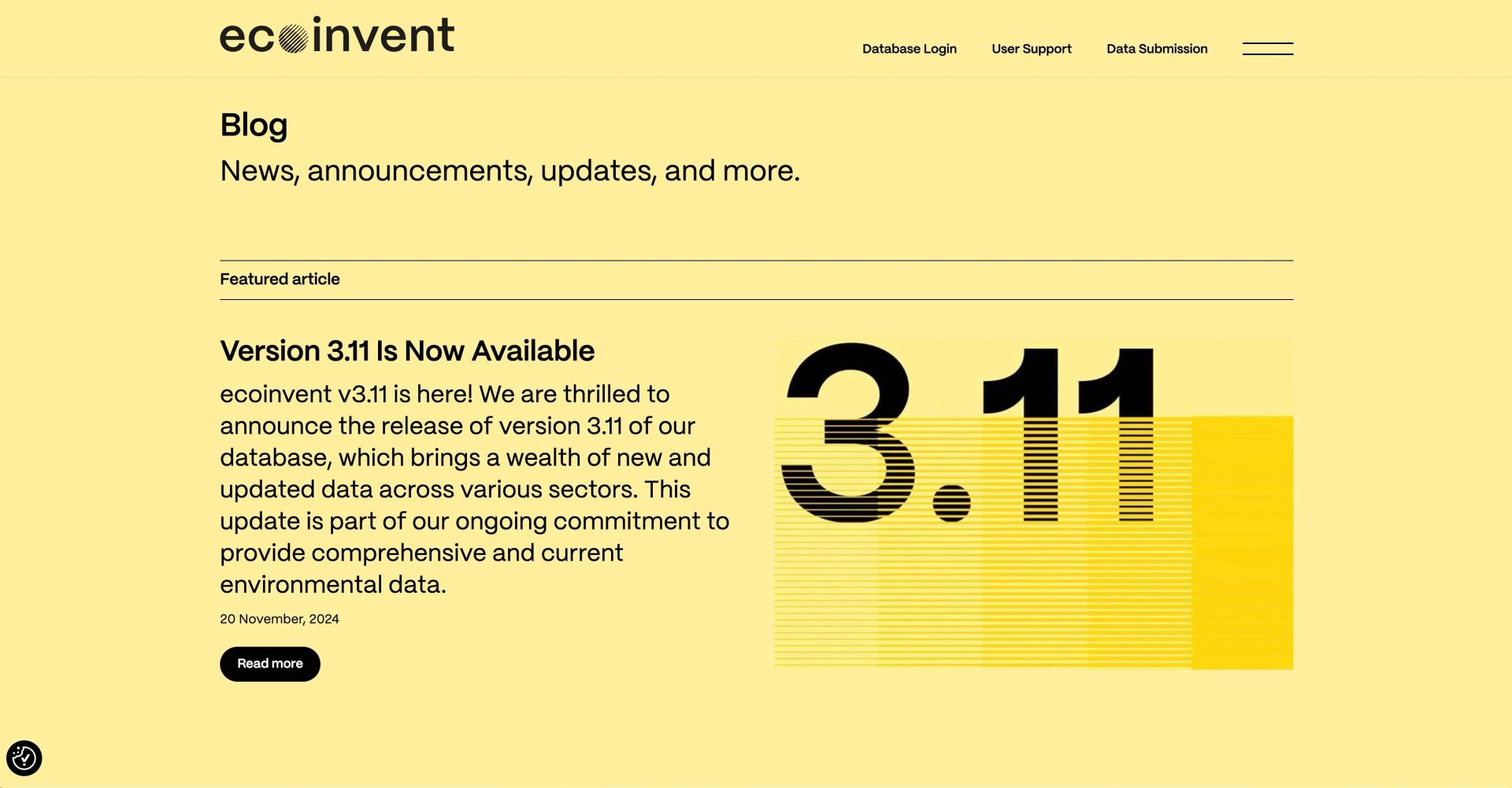Click the bright yellow block in banner
The height and width of the screenshot is (788, 1512).
pyautogui.click(x=1242, y=543)
